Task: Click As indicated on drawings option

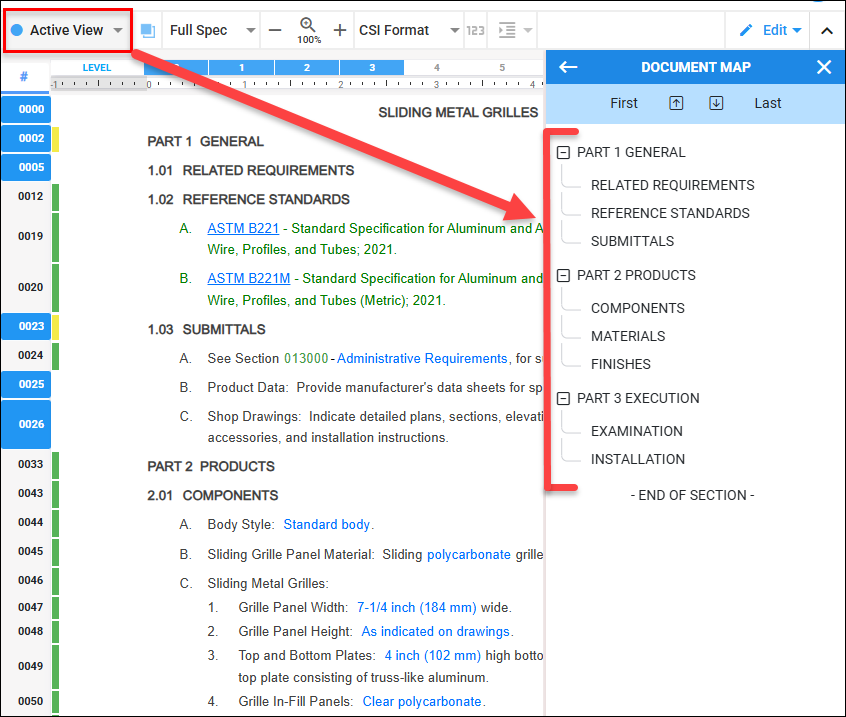Action: click(435, 631)
